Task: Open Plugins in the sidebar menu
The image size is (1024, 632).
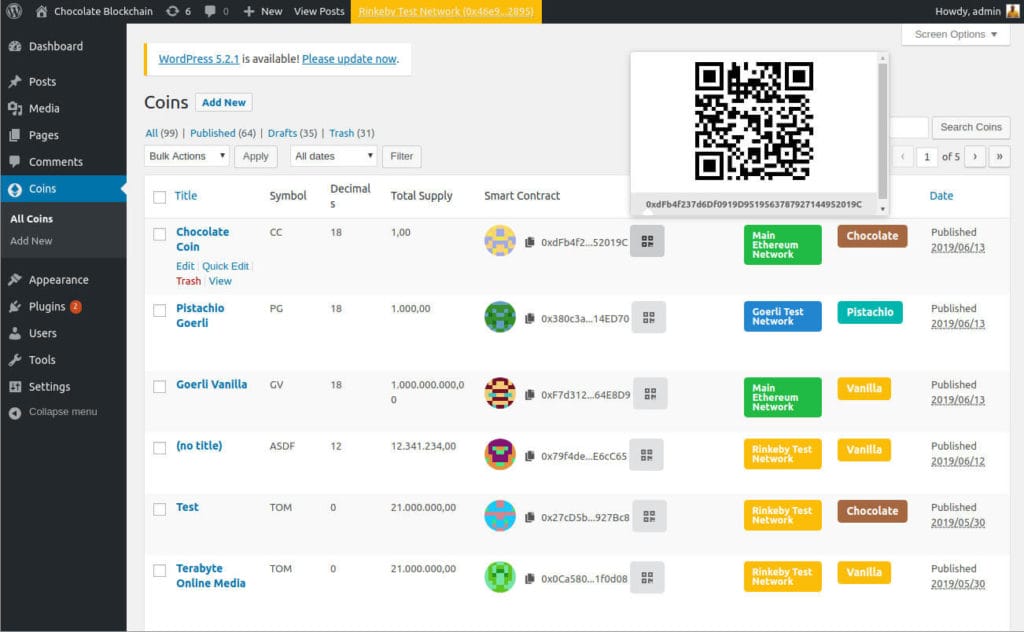Action: point(47,307)
